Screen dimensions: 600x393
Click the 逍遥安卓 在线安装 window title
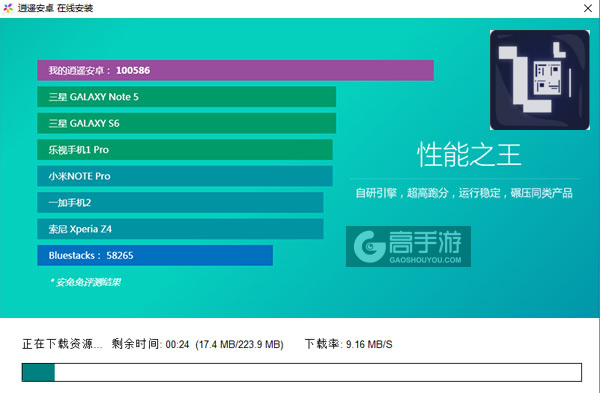coord(55,8)
